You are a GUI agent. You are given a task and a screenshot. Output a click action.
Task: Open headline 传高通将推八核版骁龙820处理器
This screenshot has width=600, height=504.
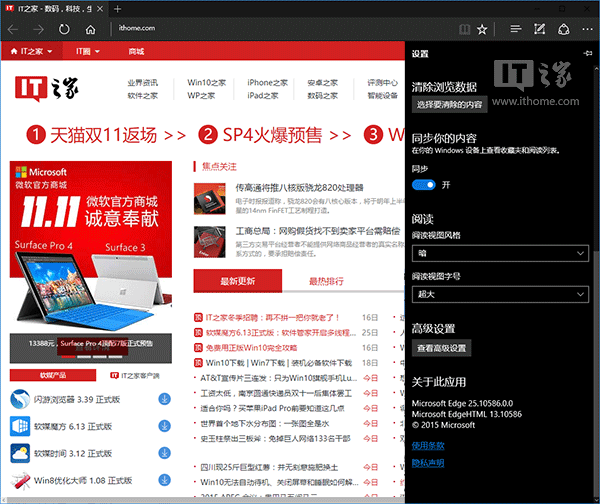(299, 188)
